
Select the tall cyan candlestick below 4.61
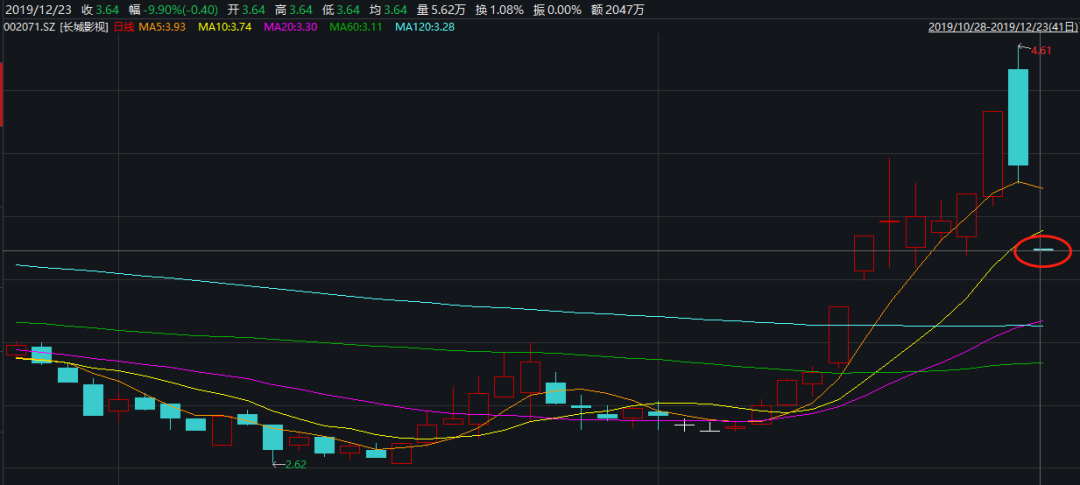[x=1018, y=116]
